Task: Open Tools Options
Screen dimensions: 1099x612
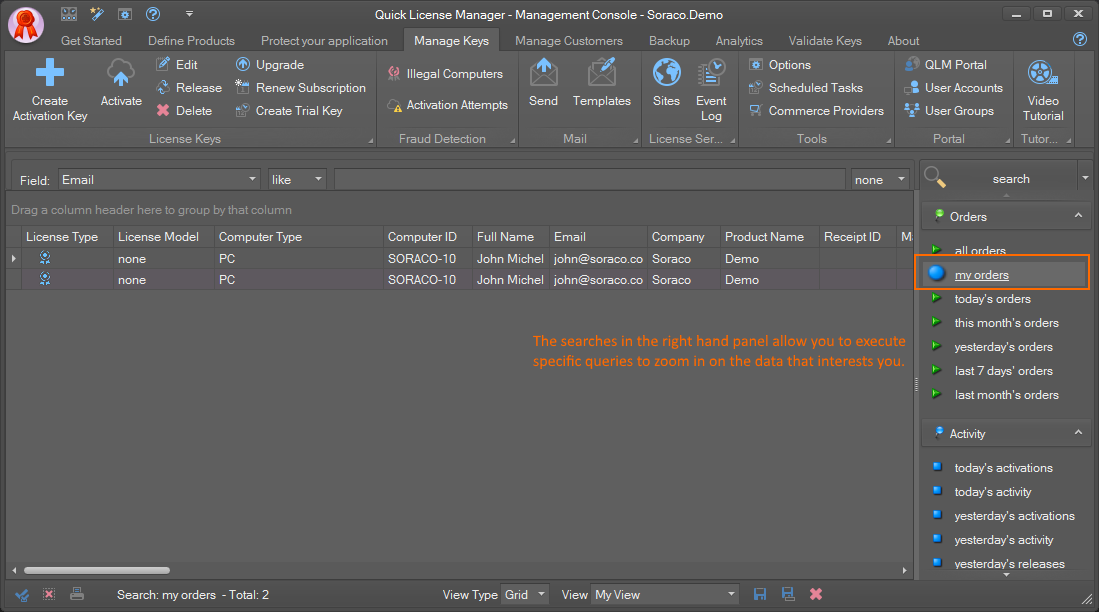Action: [779, 64]
